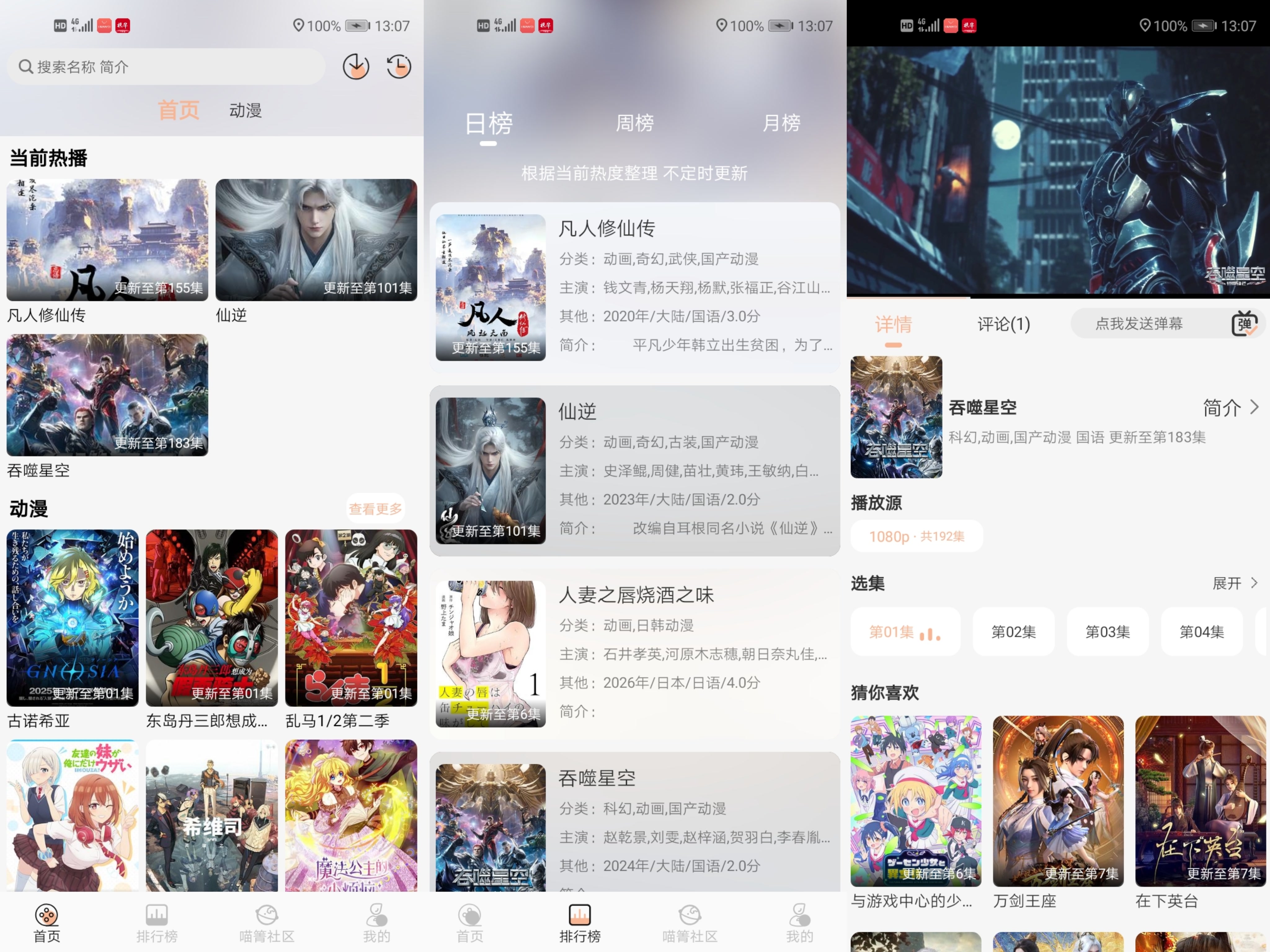1270x952 pixels.
Task: Open the download manager icon
Action: [355, 67]
